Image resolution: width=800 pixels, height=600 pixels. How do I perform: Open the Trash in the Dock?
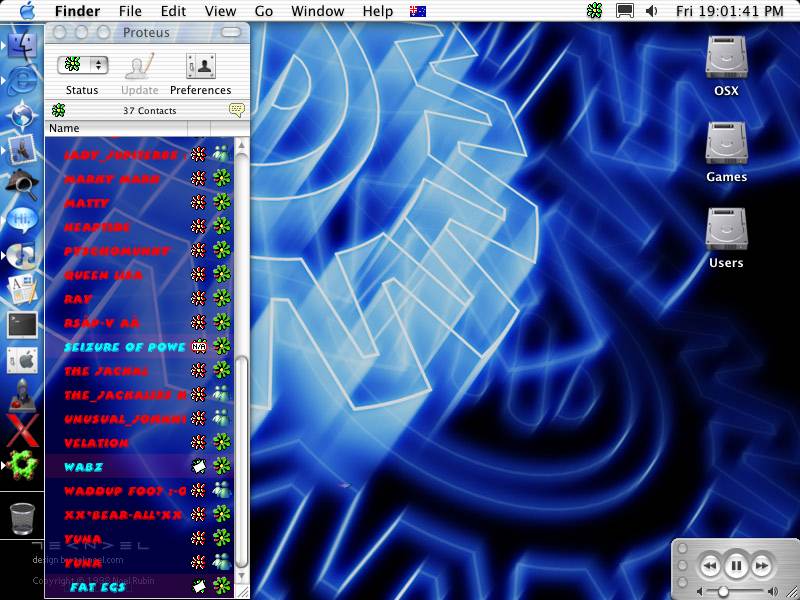click(22, 518)
